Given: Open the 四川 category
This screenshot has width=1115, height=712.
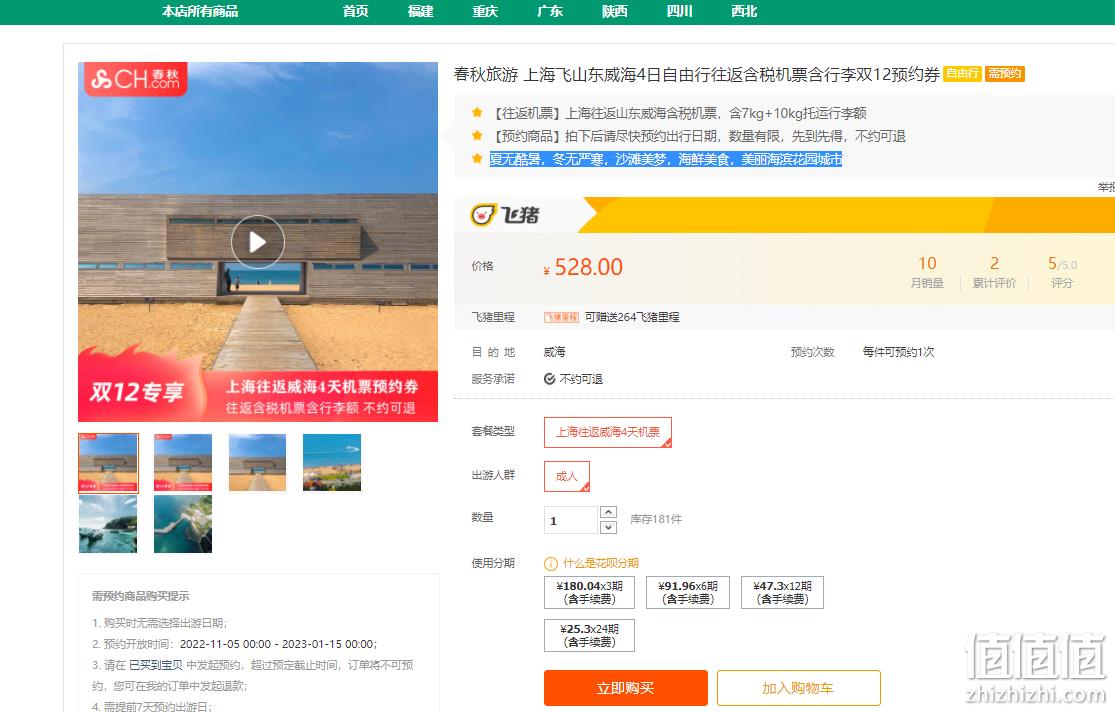Looking at the screenshot, I should click(679, 11).
